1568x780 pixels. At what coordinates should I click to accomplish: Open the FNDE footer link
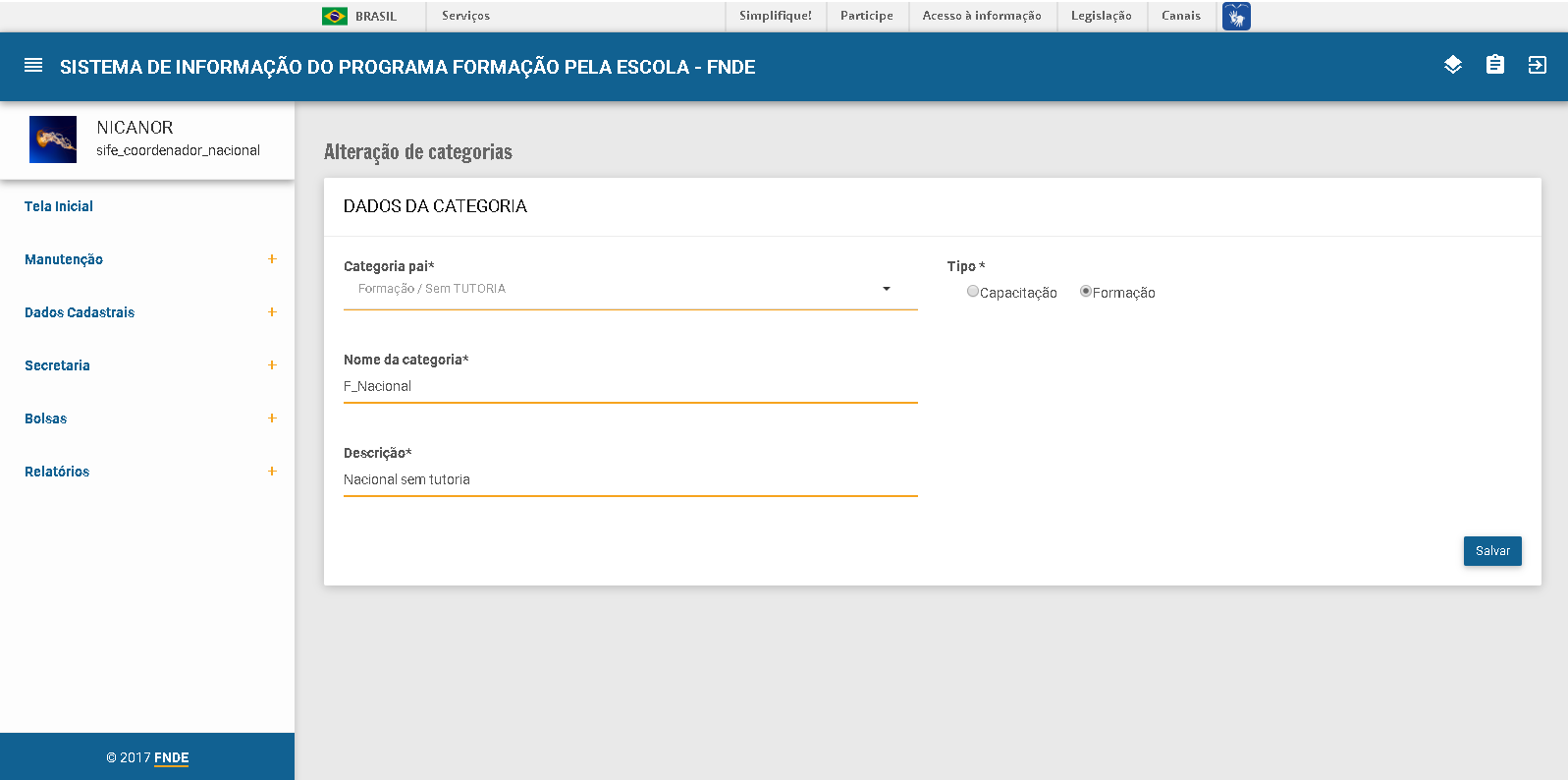pyautogui.click(x=171, y=757)
